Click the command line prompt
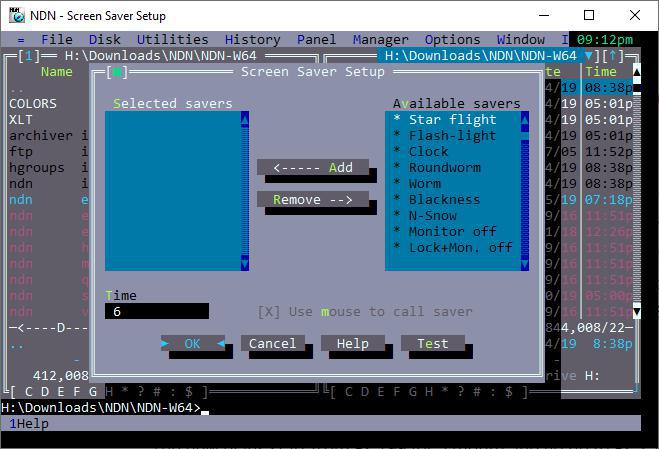 pyautogui.click(x=101, y=407)
